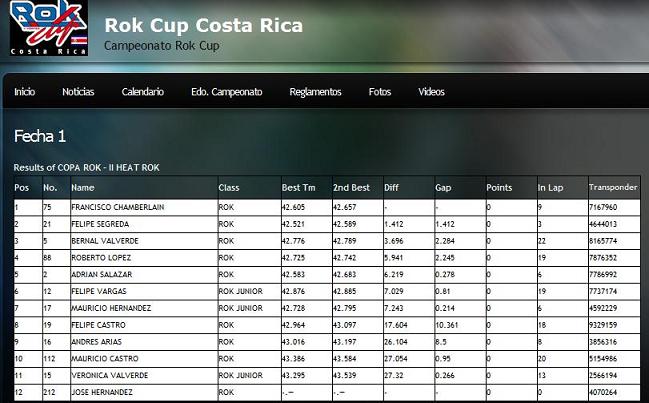Open the Inicio menu item

point(25,92)
